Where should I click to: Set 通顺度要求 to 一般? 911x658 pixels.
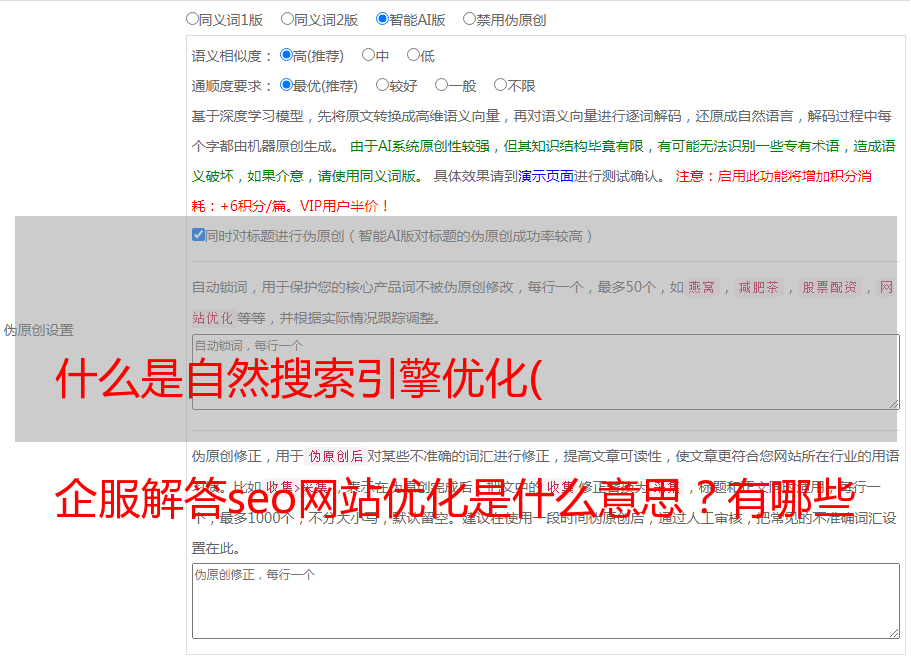pyautogui.click(x=442, y=86)
